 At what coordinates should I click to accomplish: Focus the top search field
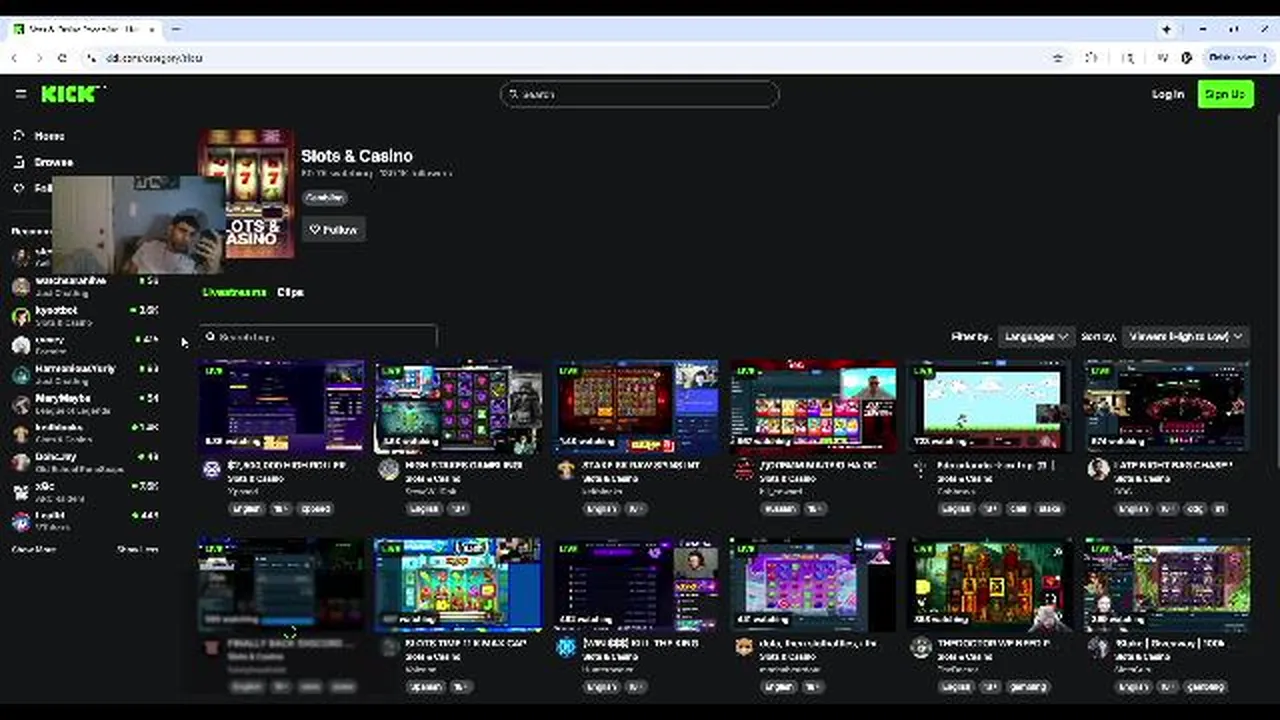point(640,94)
